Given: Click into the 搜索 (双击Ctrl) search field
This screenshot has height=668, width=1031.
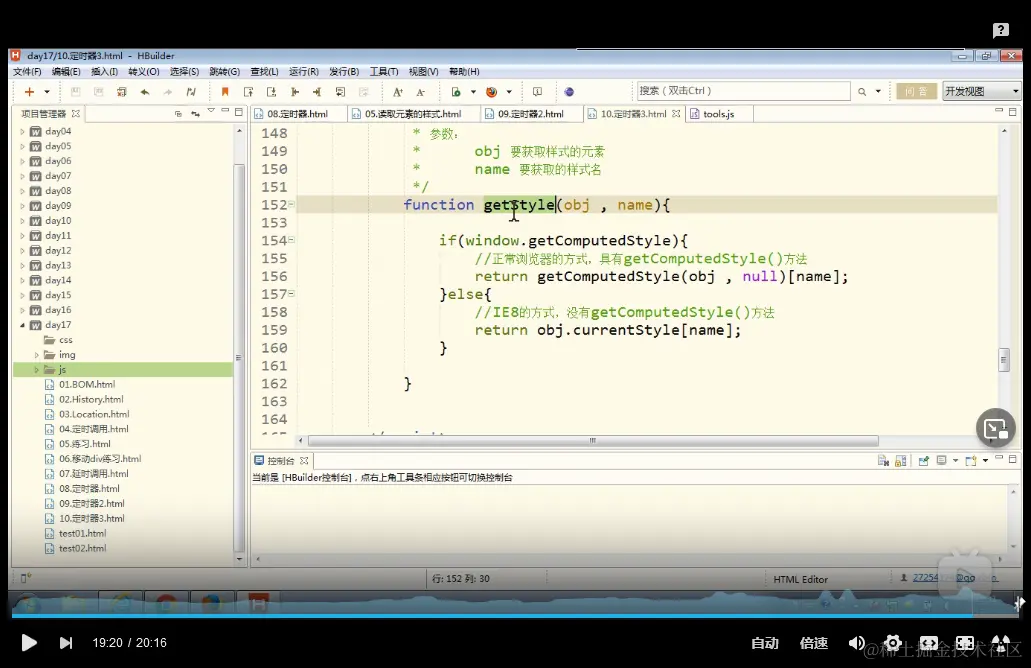Looking at the screenshot, I should [743, 91].
